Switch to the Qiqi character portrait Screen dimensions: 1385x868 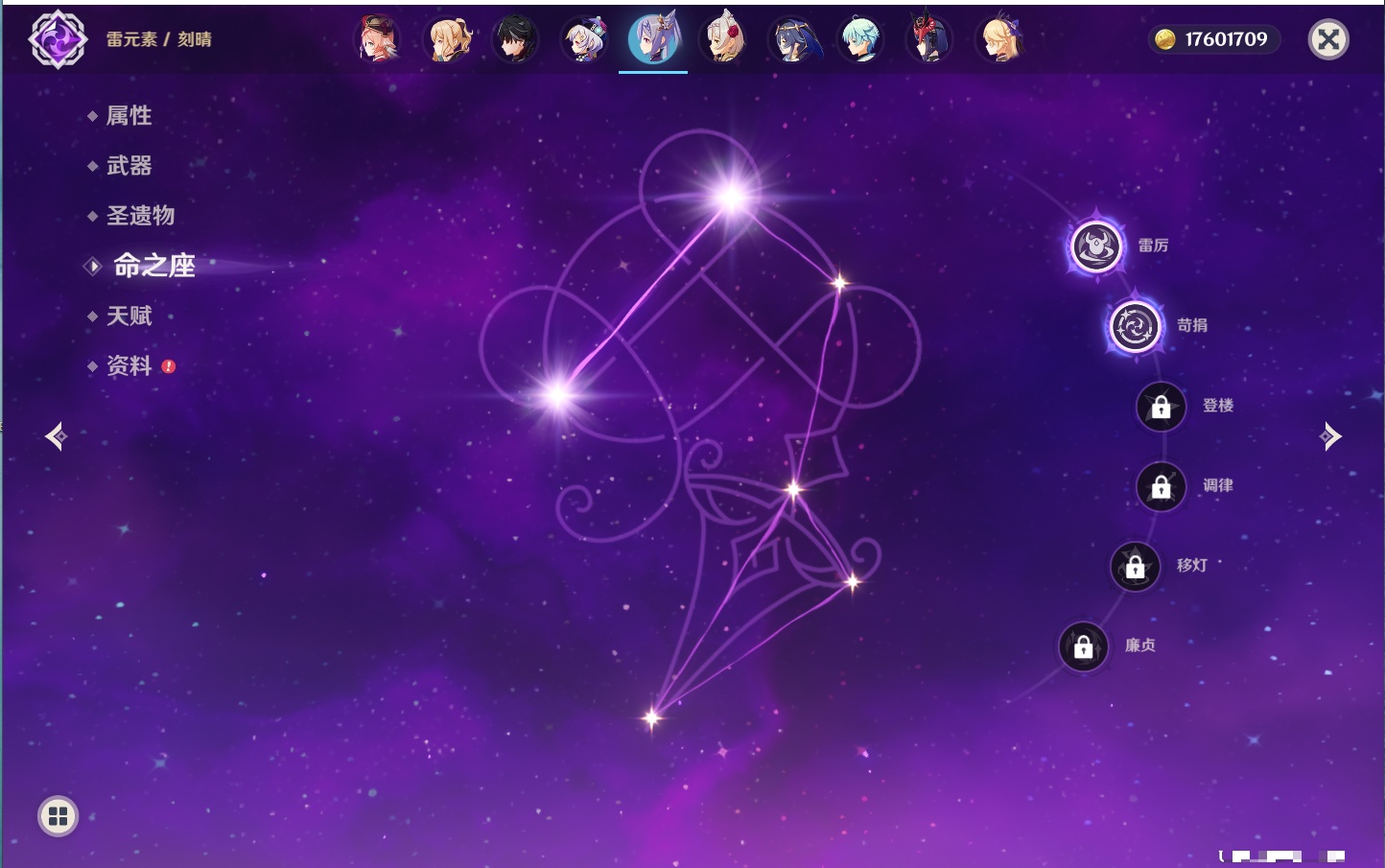click(x=584, y=39)
